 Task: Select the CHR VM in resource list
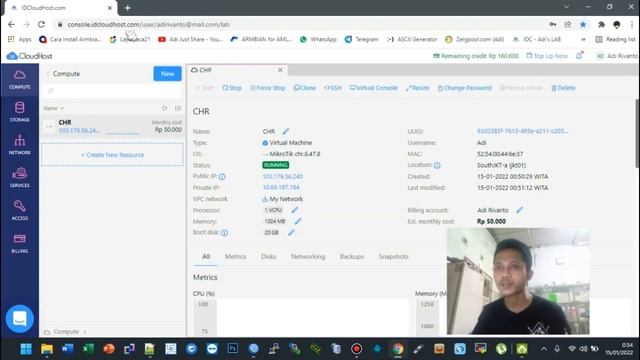[113, 126]
